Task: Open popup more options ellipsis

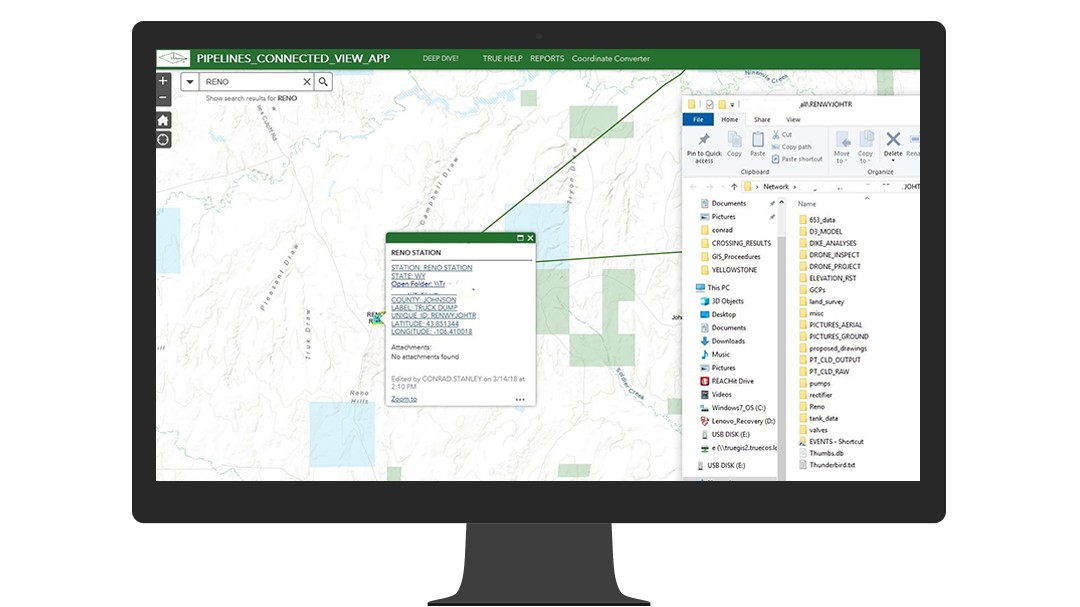Action: point(520,400)
